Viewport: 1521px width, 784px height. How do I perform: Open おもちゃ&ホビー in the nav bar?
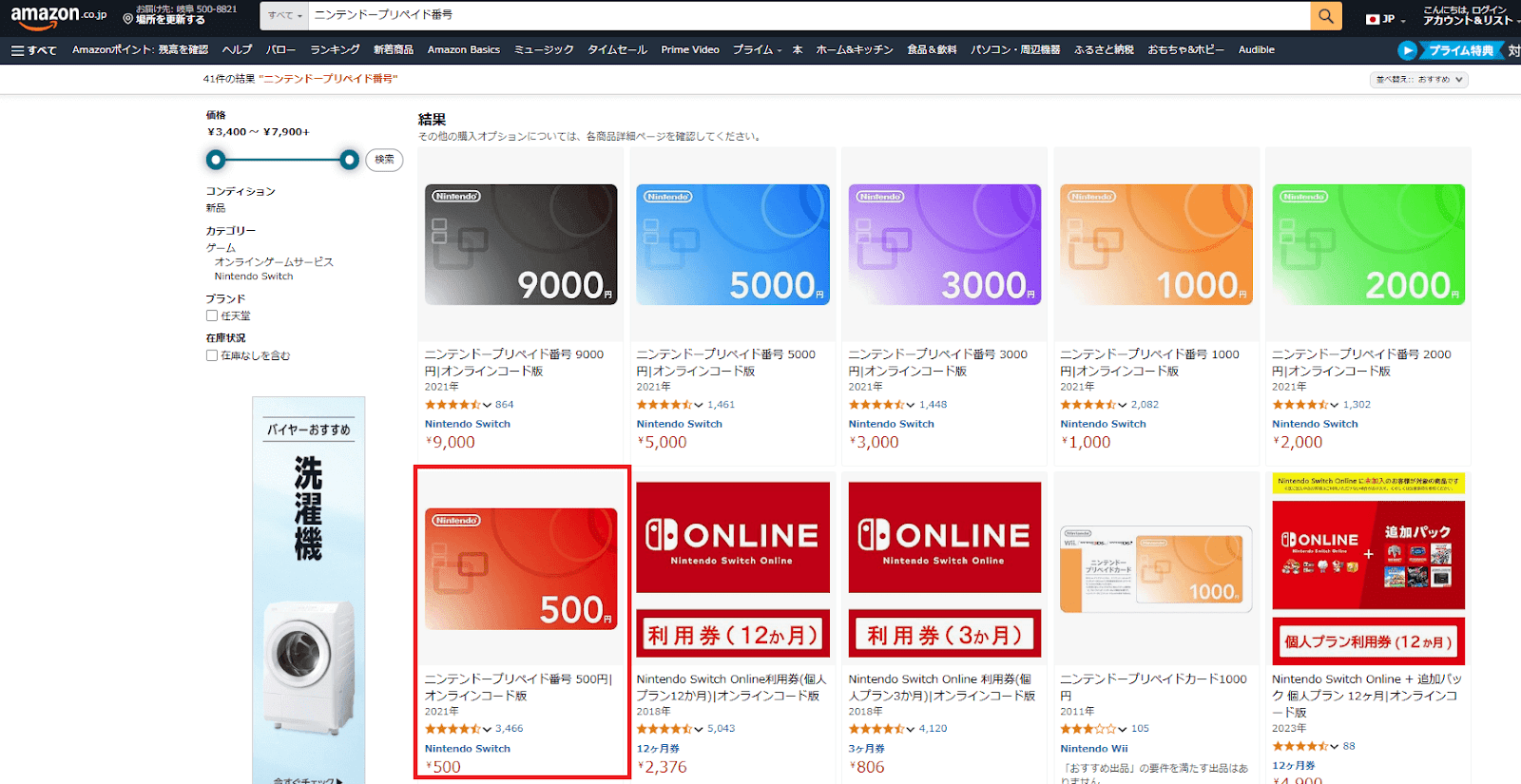pos(1185,50)
